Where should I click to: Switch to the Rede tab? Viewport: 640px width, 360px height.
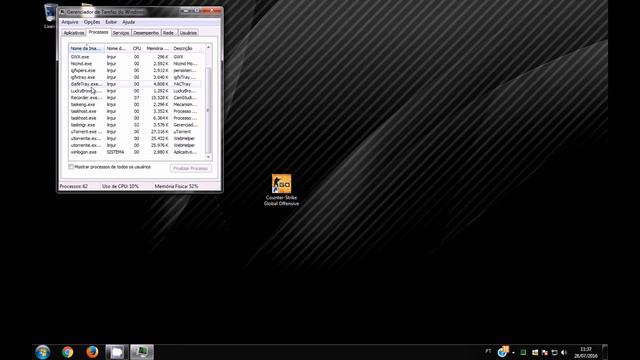pos(169,33)
